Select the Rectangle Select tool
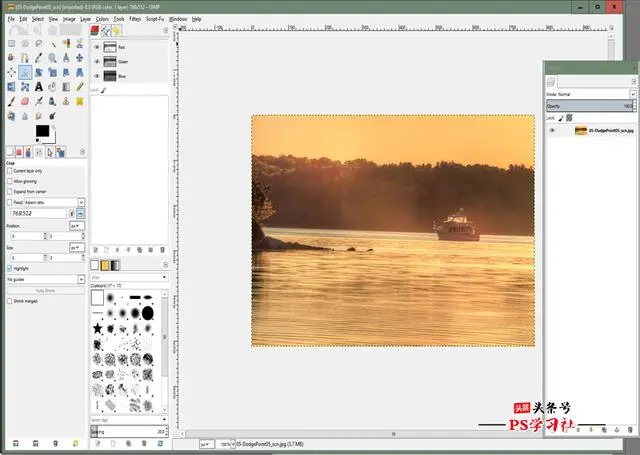640x455 pixels. click(11, 43)
